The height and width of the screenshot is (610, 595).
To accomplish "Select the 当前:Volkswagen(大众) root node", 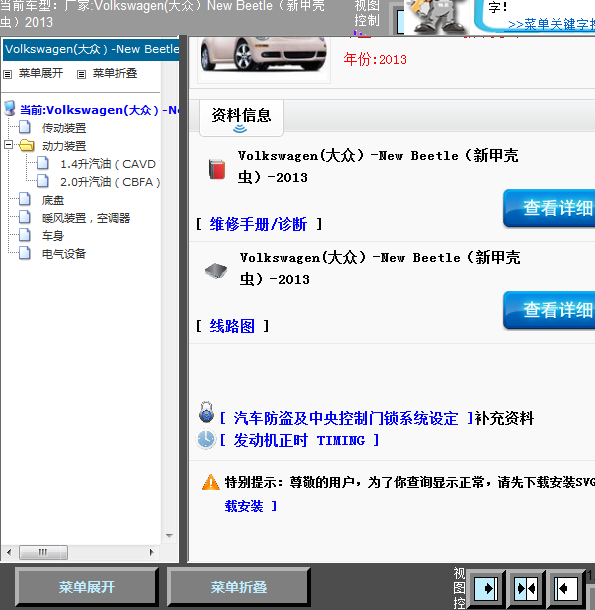I will 99,110.
